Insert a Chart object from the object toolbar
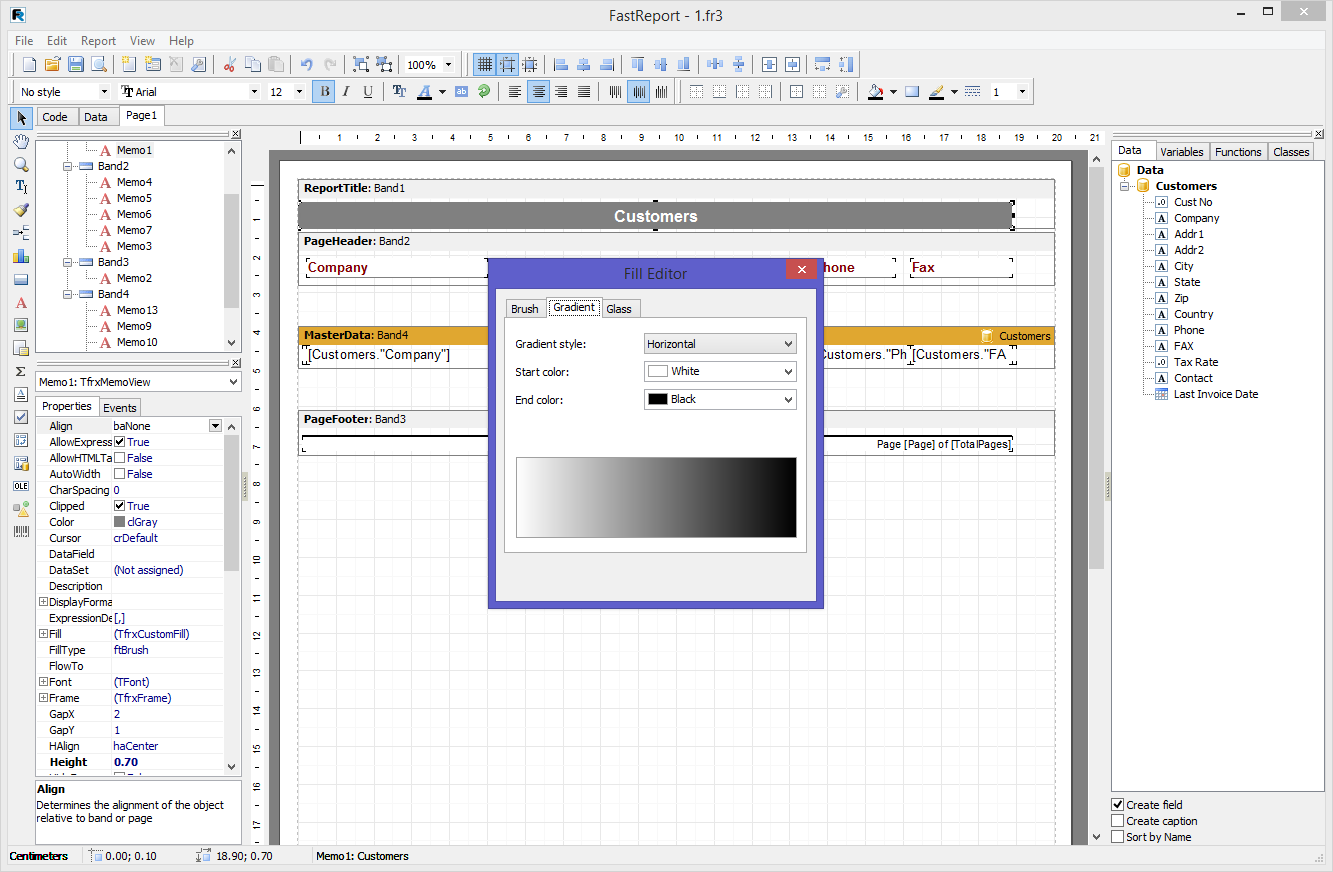This screenshot has width=1333, height=872. point(21,256)
